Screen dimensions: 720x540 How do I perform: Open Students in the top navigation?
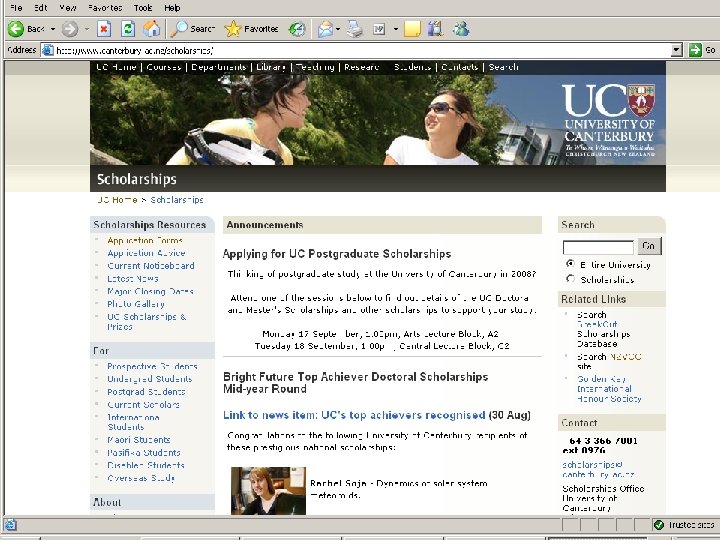tap(412, 67)
